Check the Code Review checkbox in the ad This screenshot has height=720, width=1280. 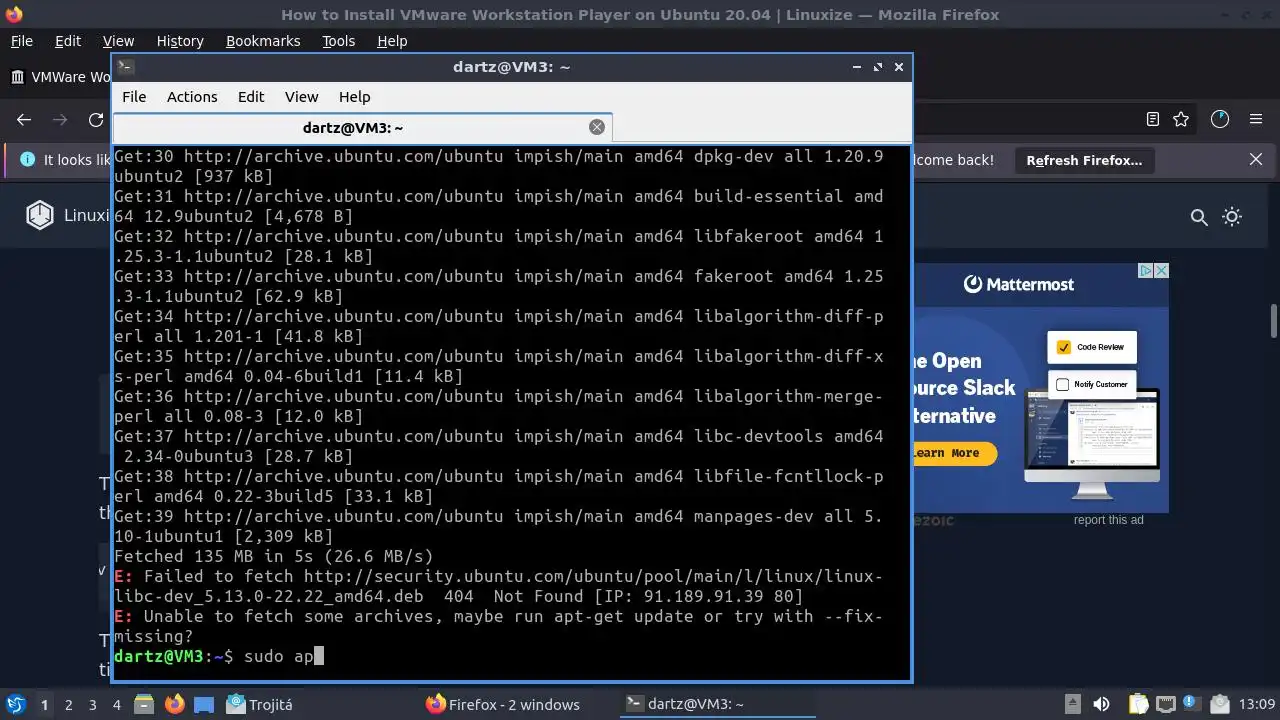tap(1064, 347)
